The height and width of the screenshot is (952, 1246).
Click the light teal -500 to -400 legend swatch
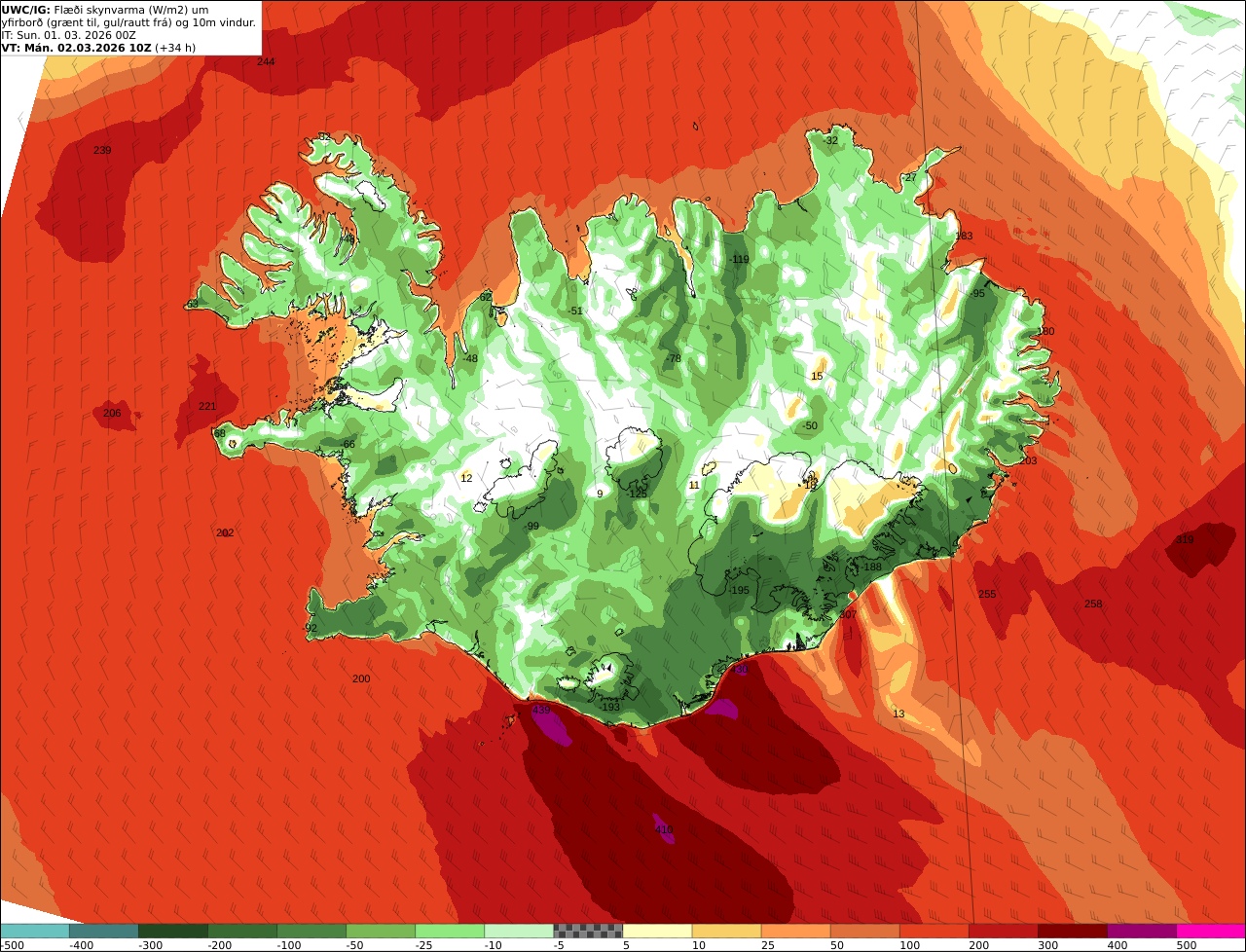[35, 932]
